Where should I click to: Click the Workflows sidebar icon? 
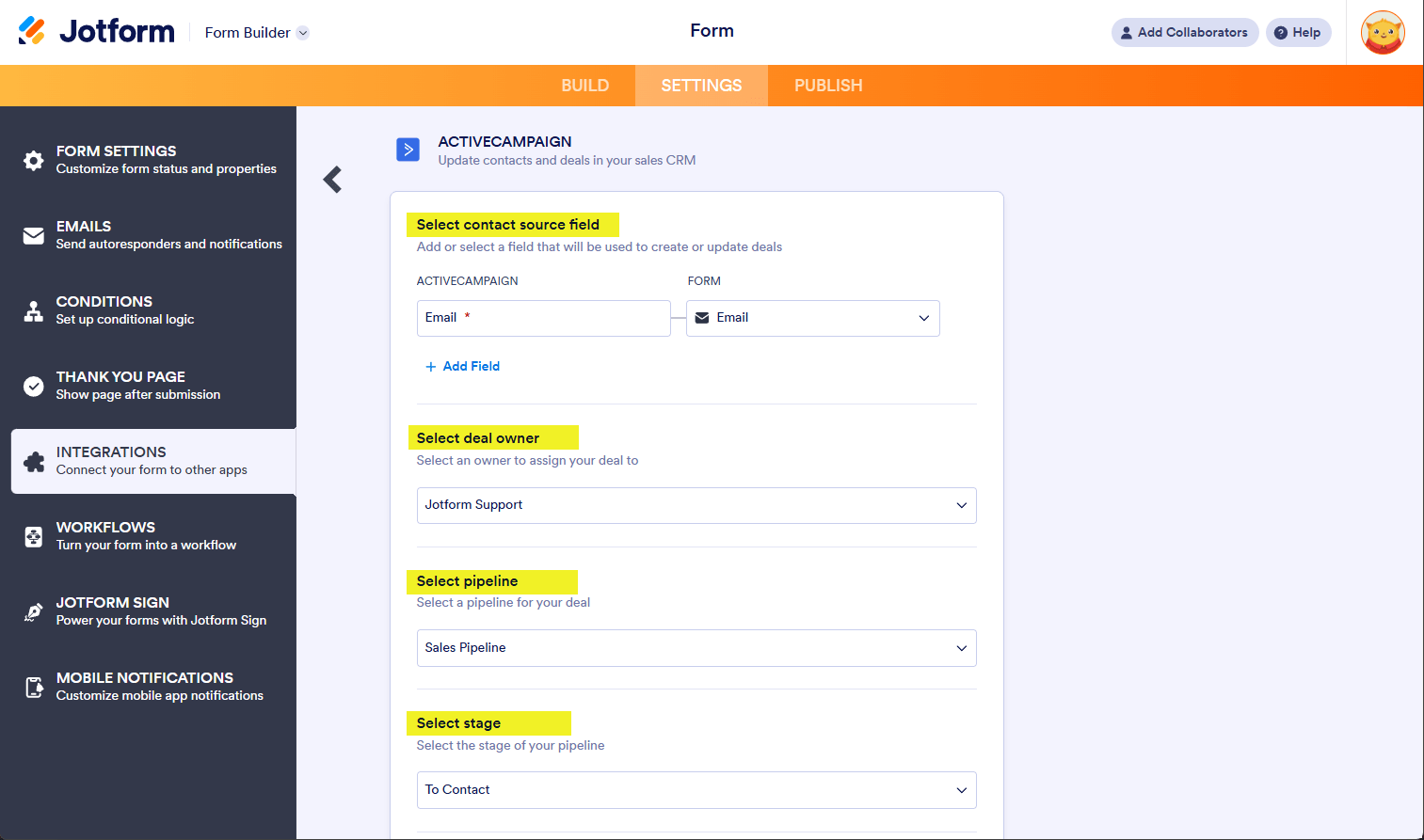34,536
